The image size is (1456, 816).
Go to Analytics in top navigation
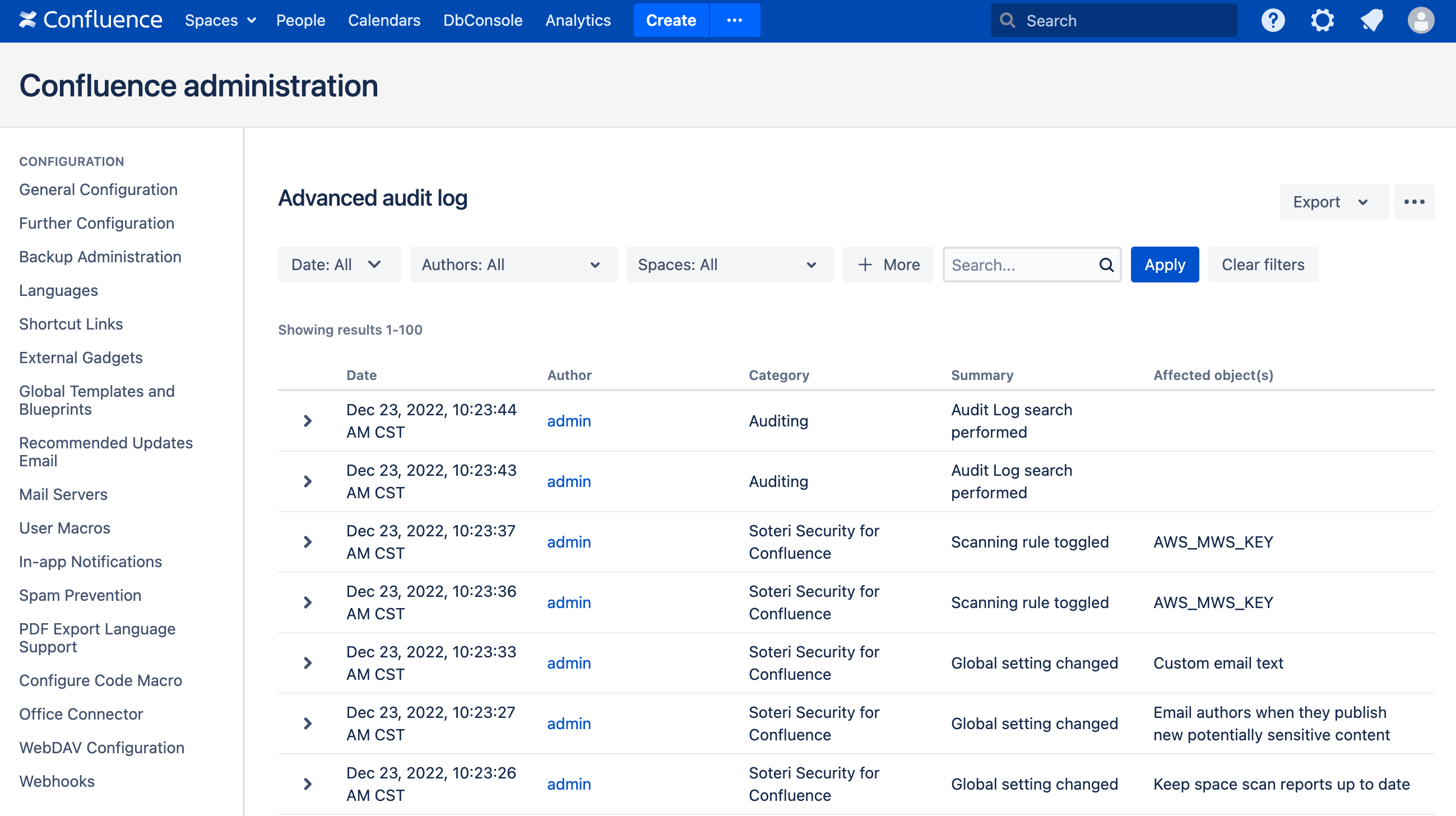coord(578,20)
